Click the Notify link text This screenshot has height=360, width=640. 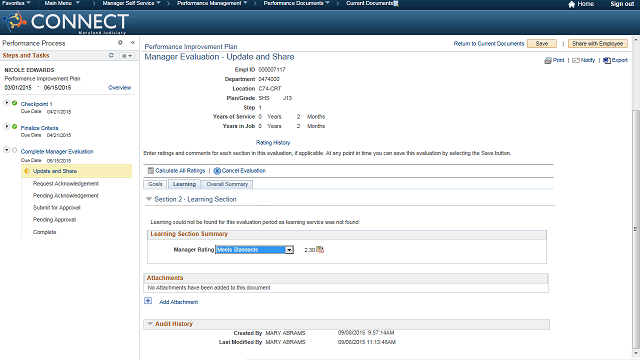pos(588,60)
